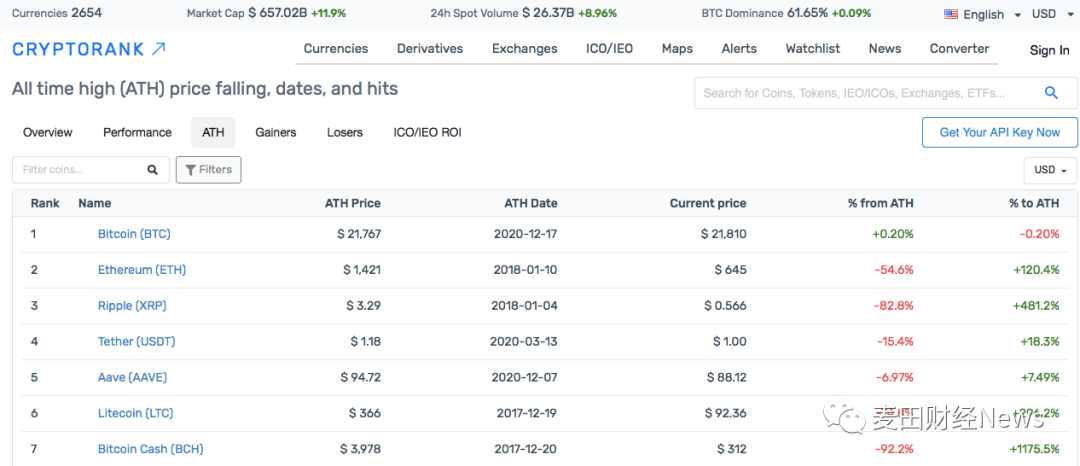Screen dimensions: 1080x466
Task: Open the Exchanges menu
Action: pyautogui.click(x=525, y=49)
